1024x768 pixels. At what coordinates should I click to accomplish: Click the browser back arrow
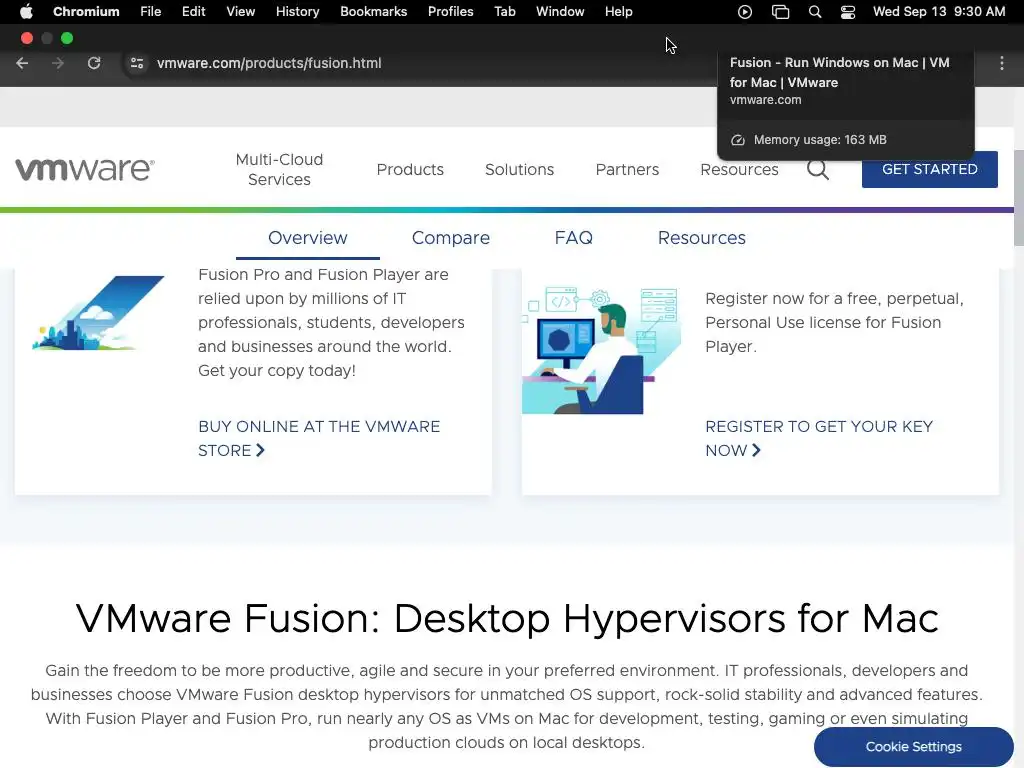(x=22, y=63)
